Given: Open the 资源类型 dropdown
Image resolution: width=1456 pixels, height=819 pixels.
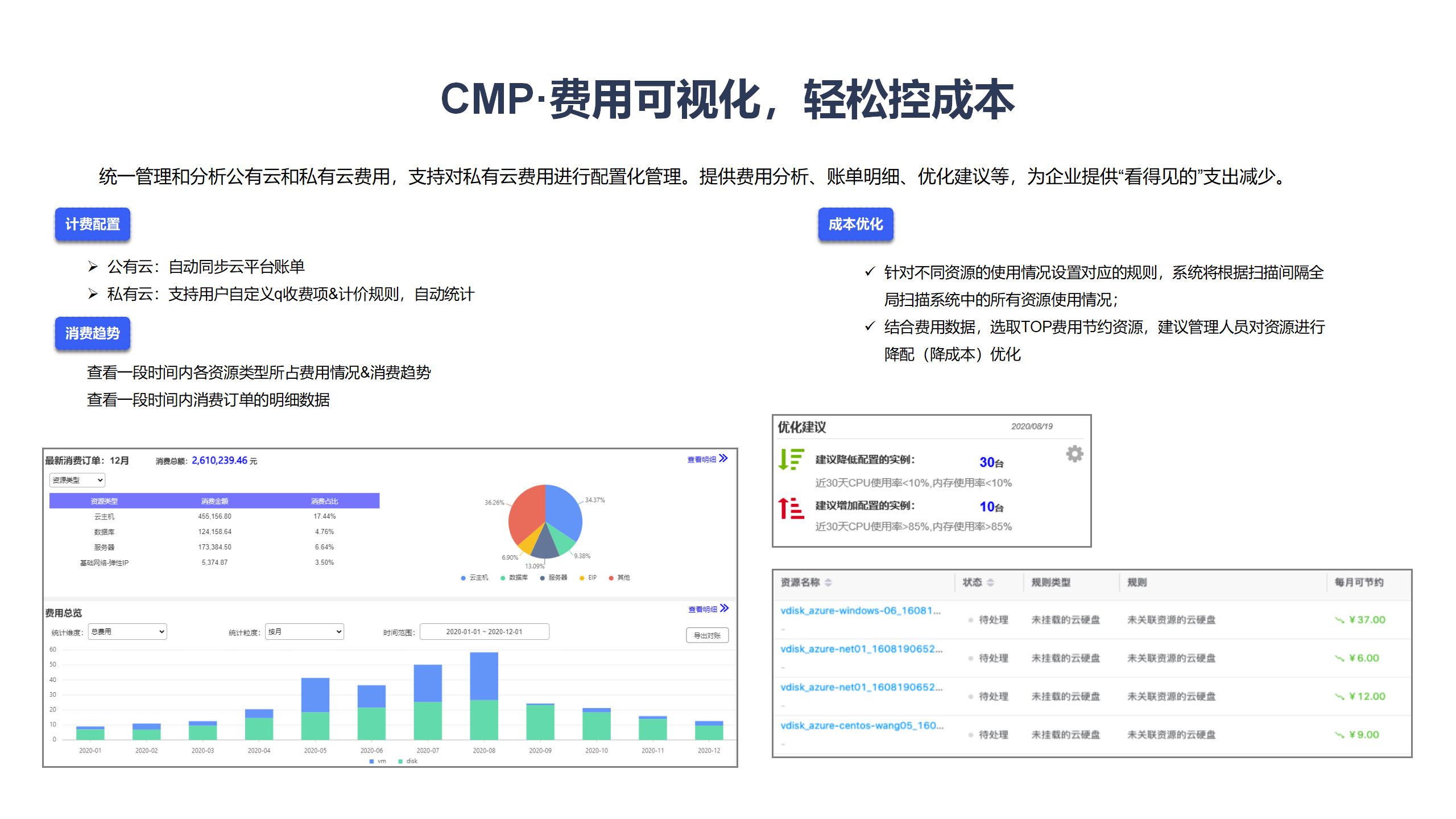Looking at the screenshot, I should coord(77,480).
